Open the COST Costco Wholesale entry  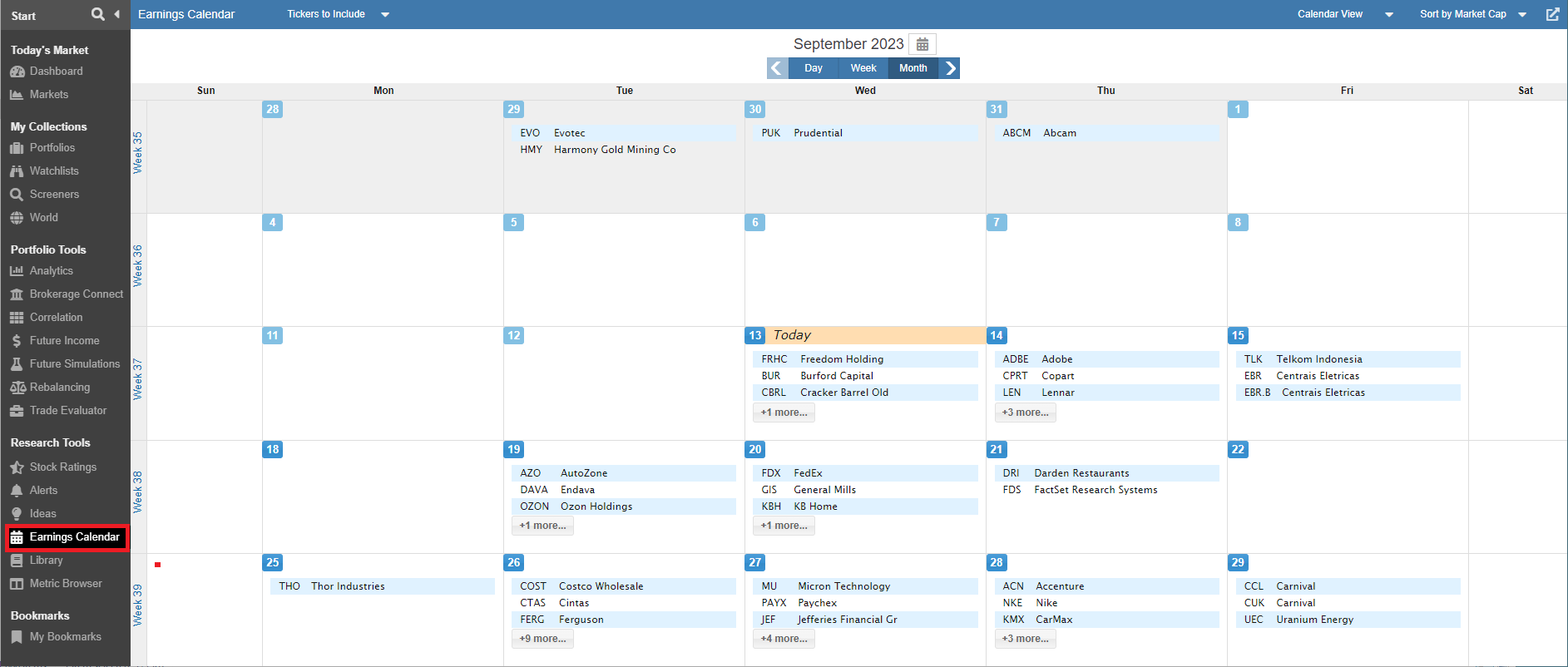coord(624,586)
